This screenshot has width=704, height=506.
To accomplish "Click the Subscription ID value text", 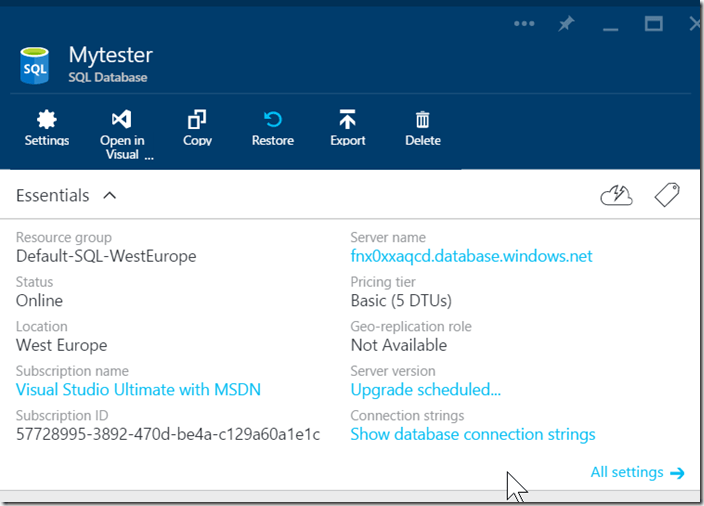I will click(168, 434).
